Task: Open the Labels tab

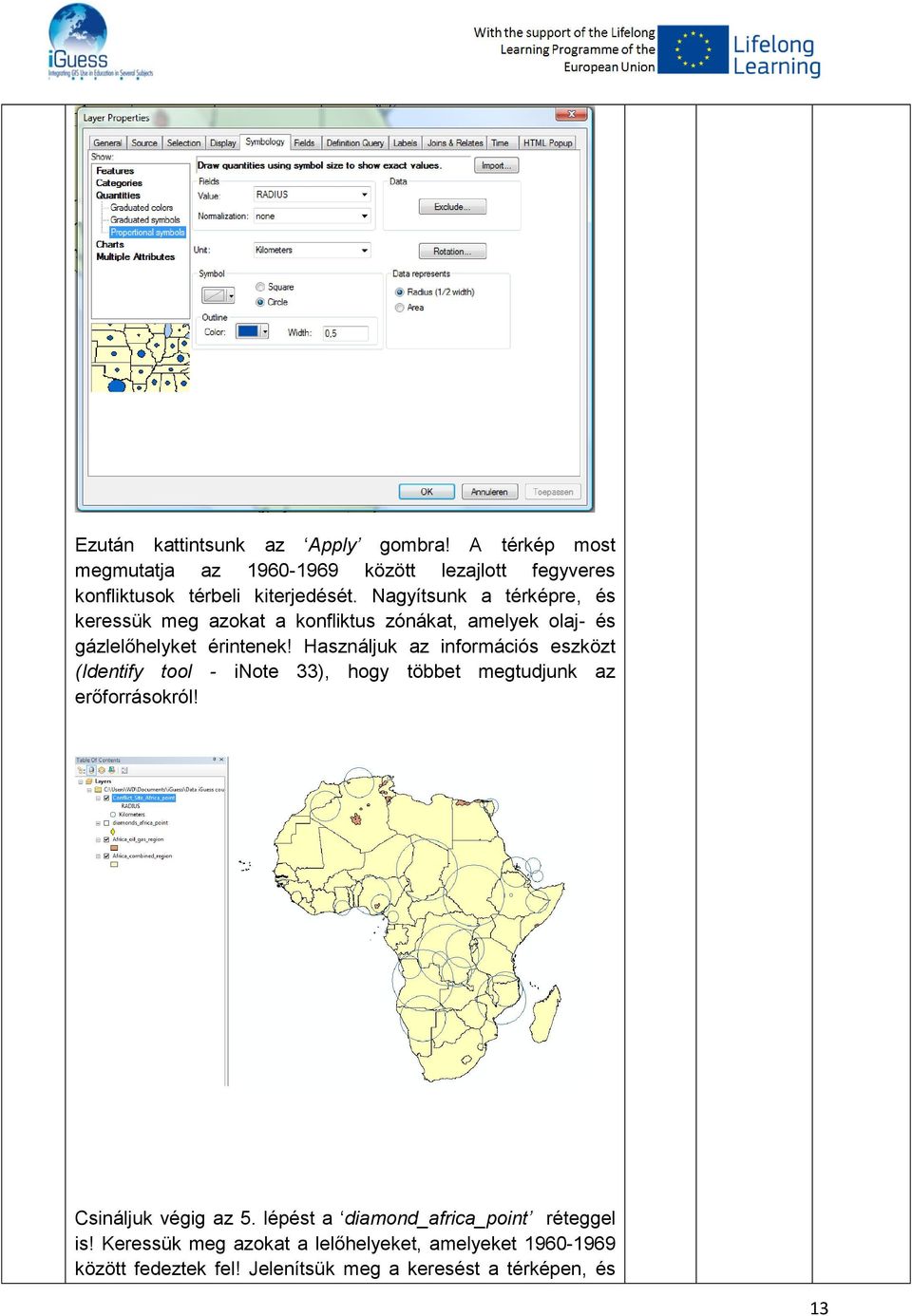Action: [406, 143]
